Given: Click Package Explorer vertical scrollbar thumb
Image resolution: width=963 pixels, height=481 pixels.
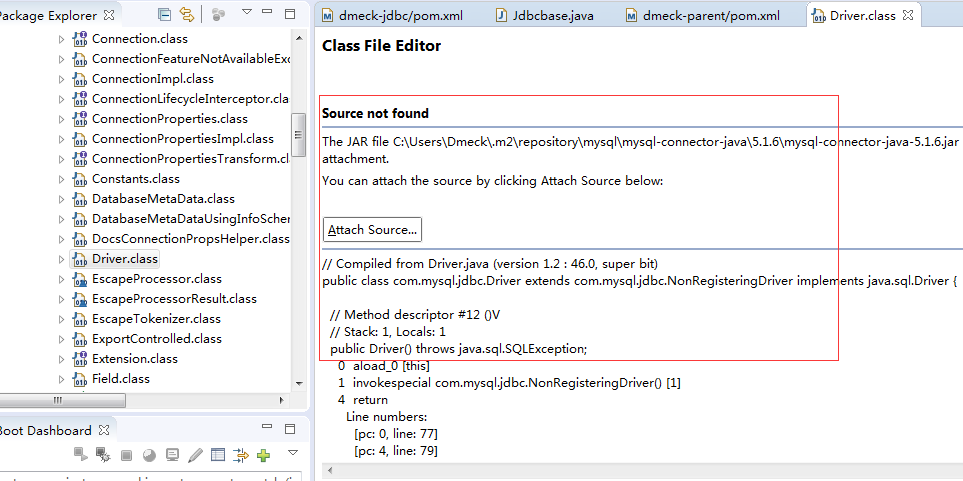Looking at the screenshot, I should pos(298,136).
